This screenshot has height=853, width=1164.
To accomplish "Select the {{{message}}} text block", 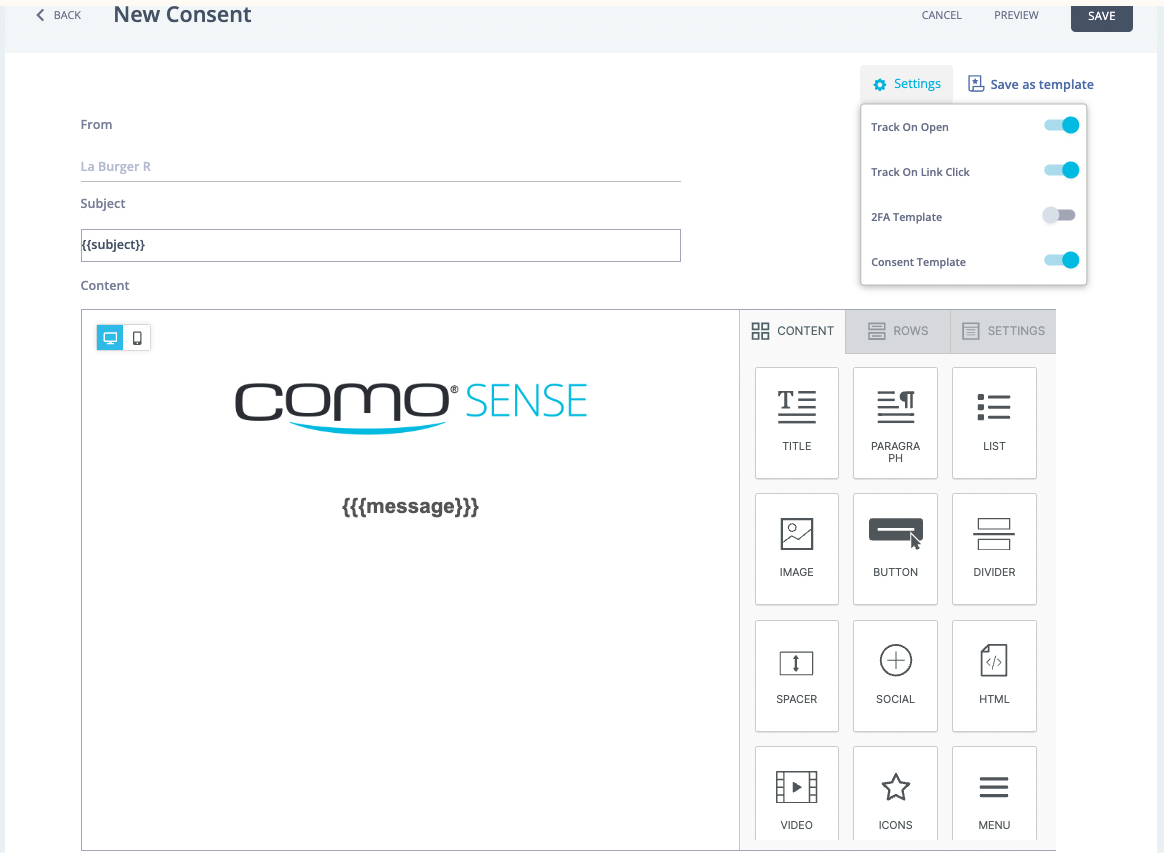I will [x=411, y=507].
